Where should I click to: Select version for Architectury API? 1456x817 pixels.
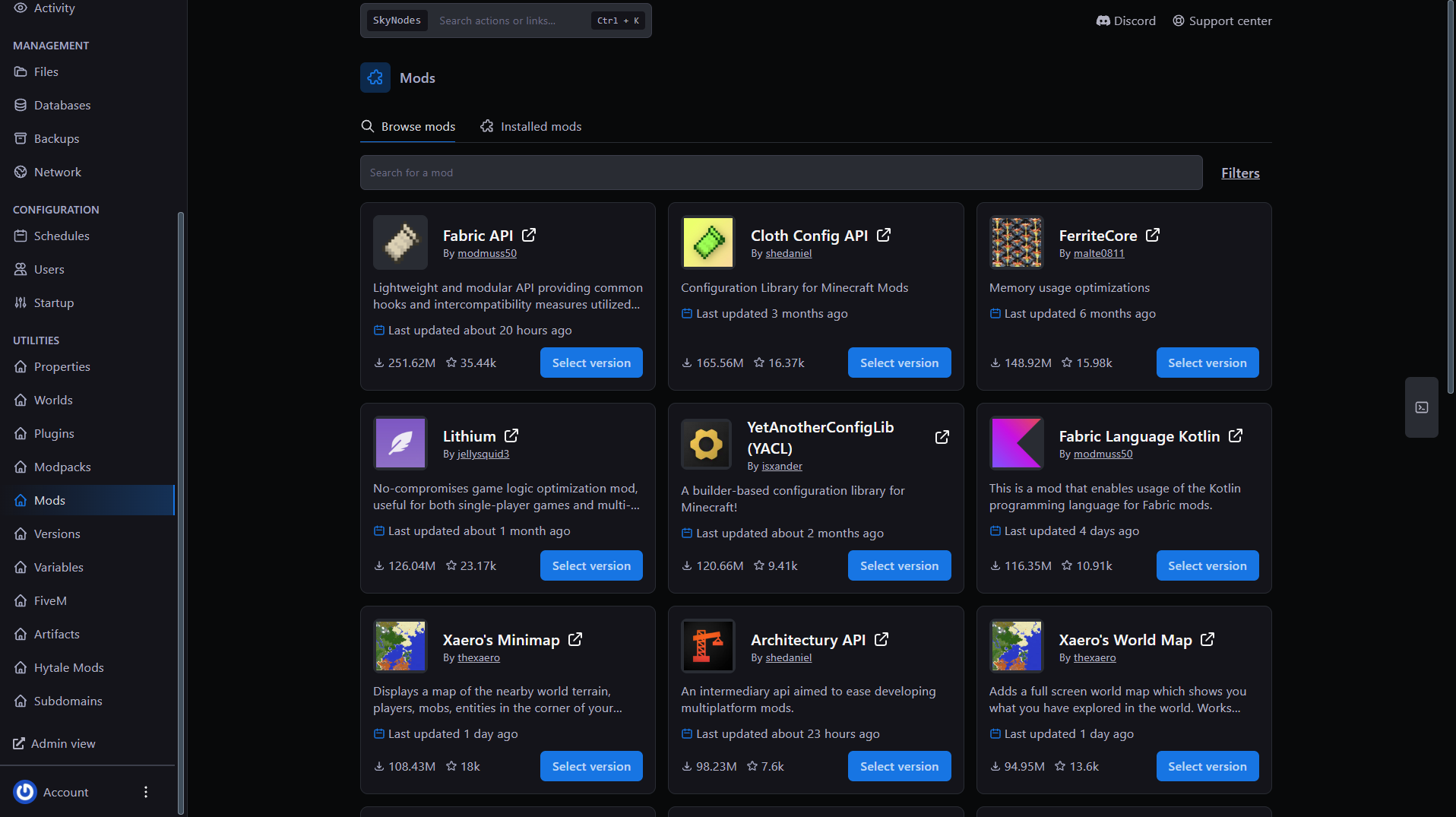click(899, 766)
